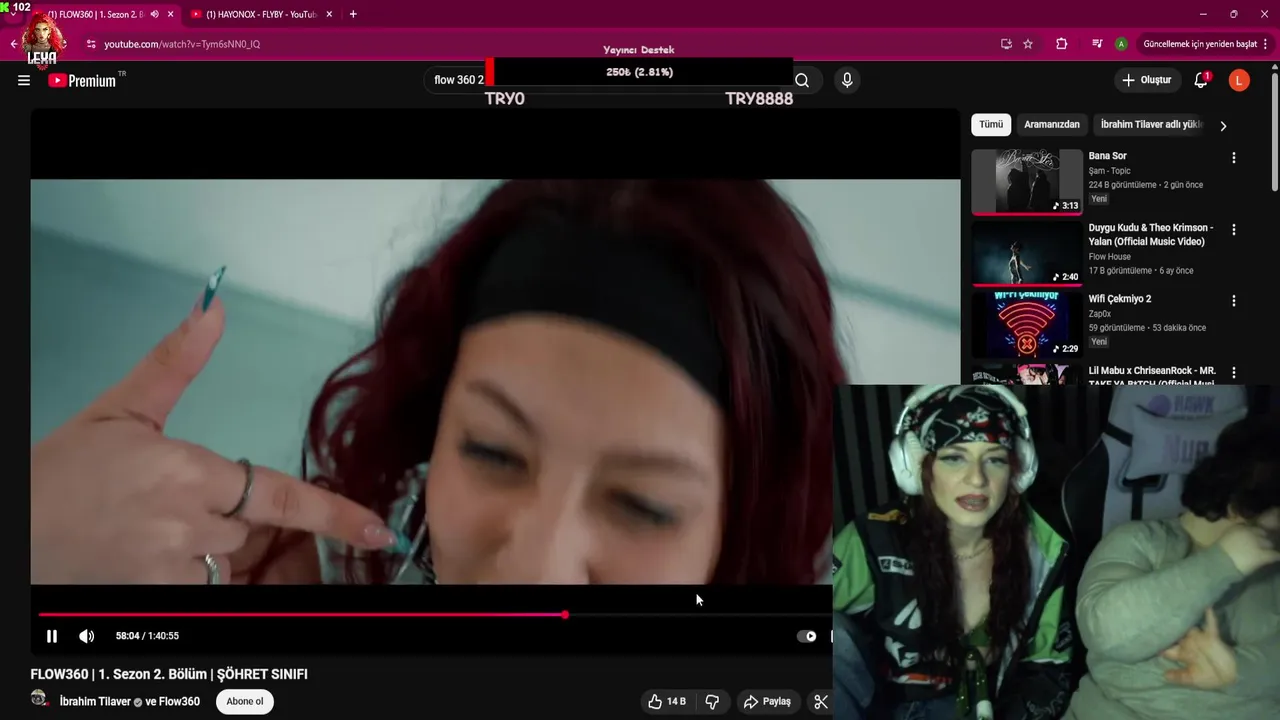1280x720 pixels.
Task: Open the Oluştur create button
Action: coord(1146,80)
